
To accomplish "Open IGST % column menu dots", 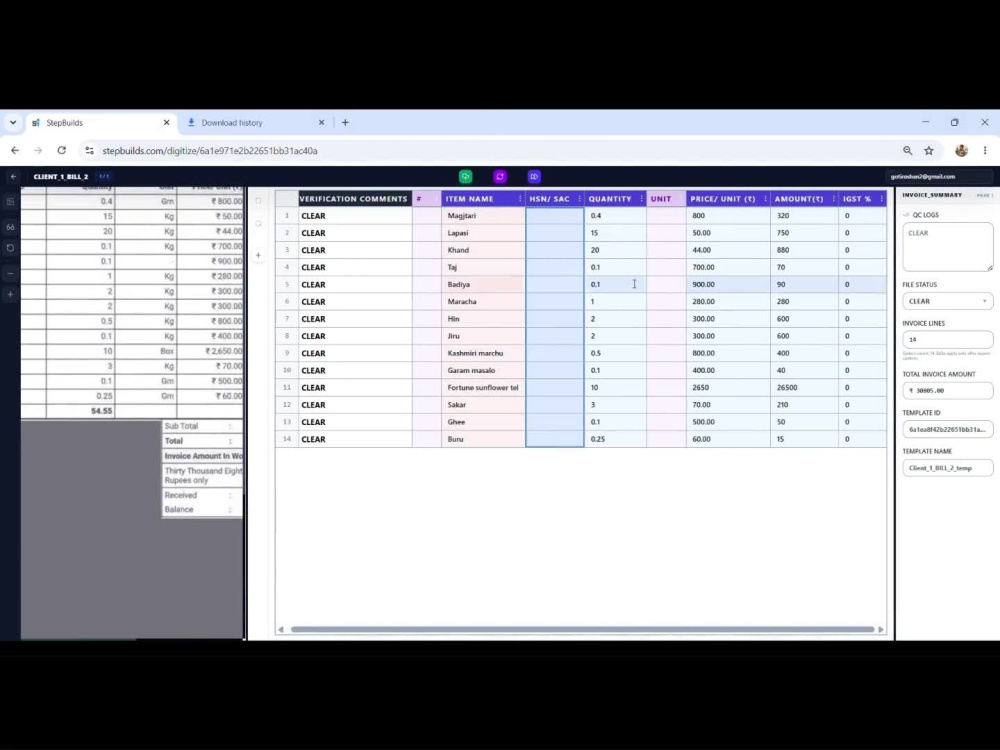I will (x=881, y=199).
